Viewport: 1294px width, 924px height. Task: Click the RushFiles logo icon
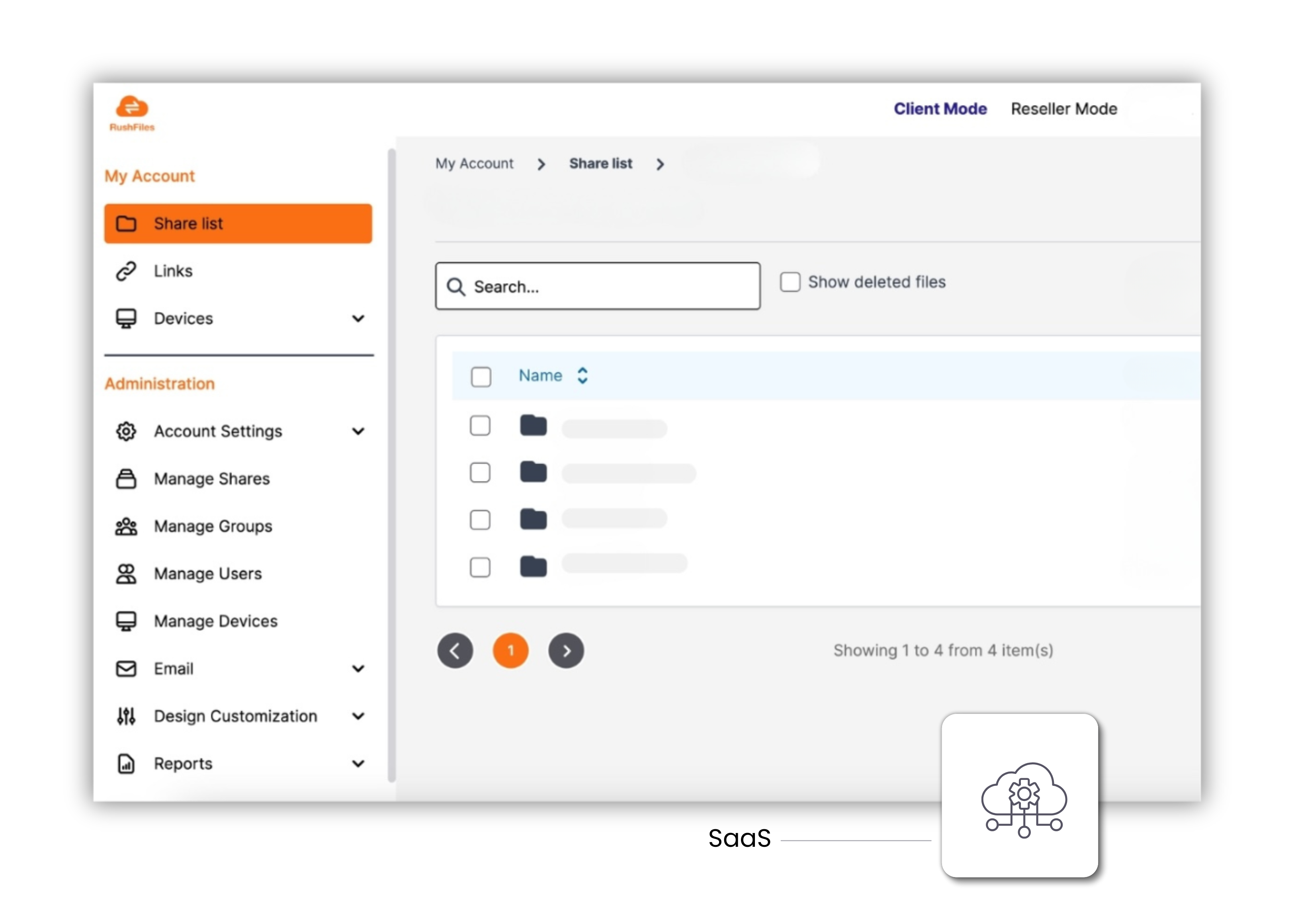(131, 107)
